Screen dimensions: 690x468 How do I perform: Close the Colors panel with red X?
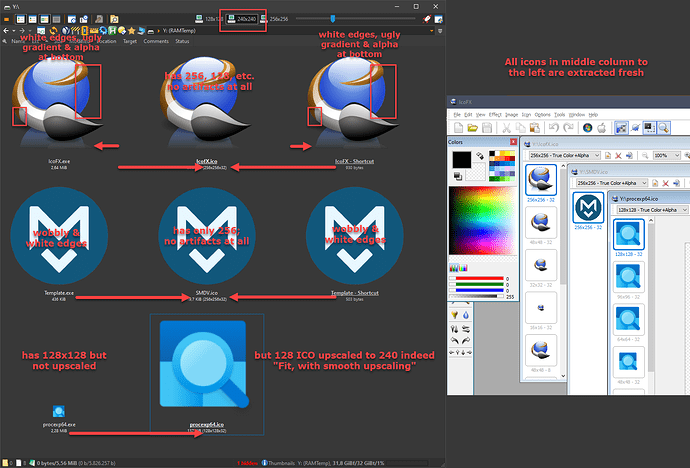coord(513,142)
